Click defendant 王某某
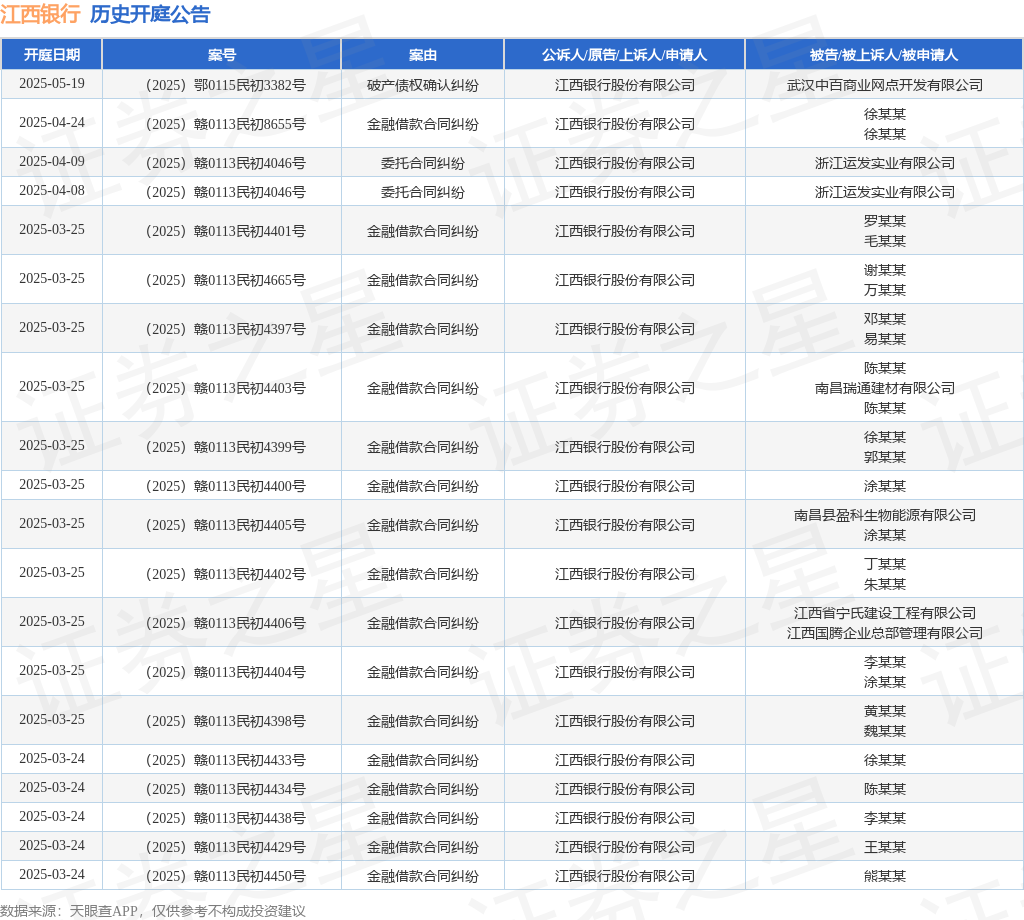 884,847
